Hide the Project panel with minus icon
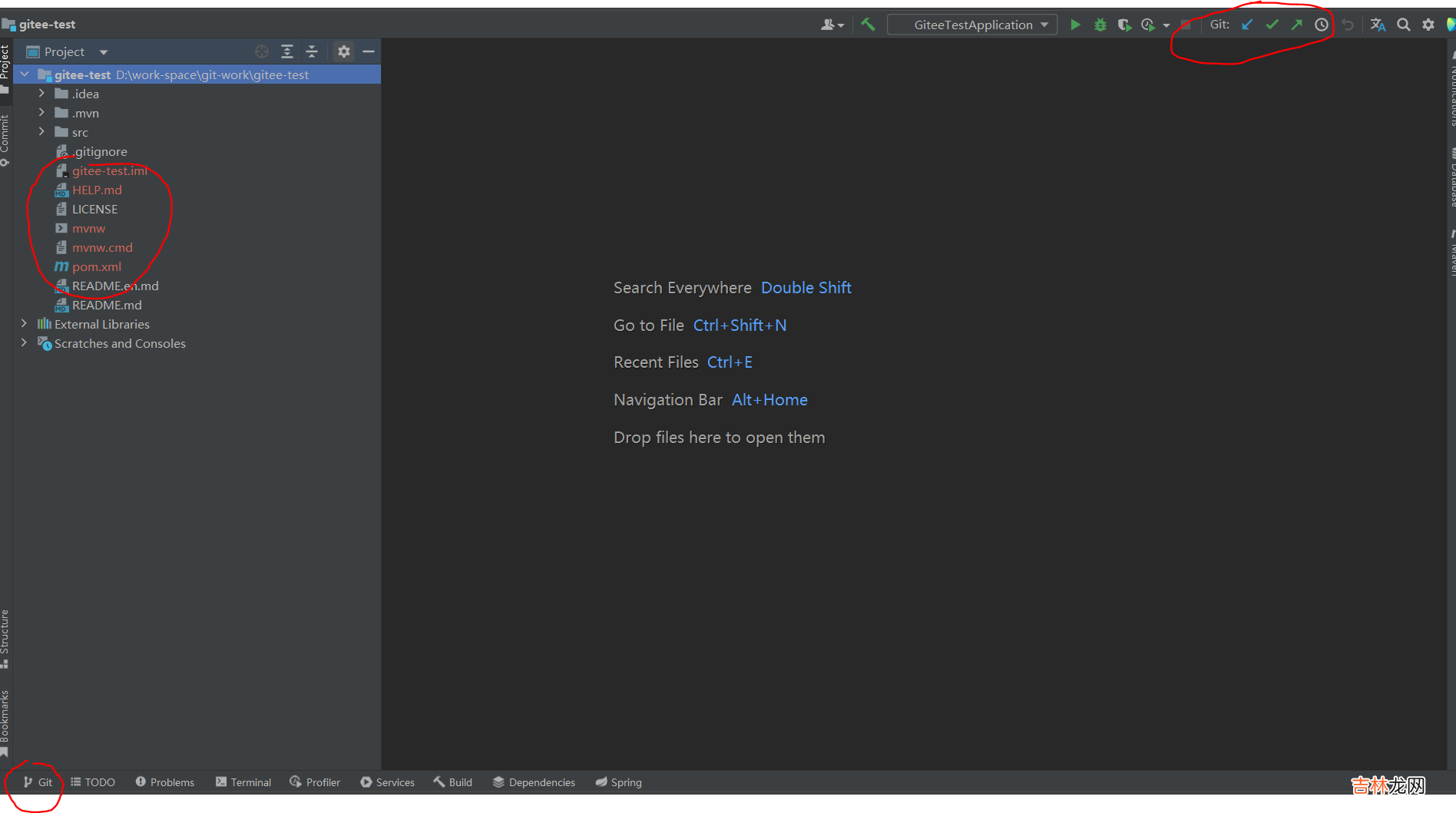The width and height of the screenshot is (1456, 813). coord(369,51)
